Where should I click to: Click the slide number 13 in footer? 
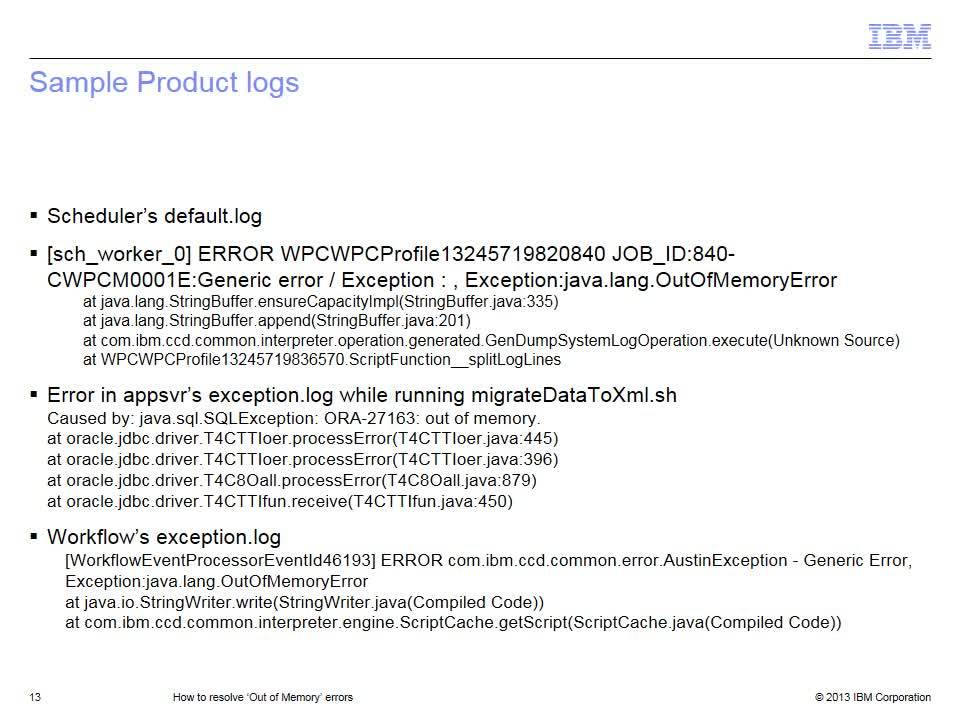point(35,697)
